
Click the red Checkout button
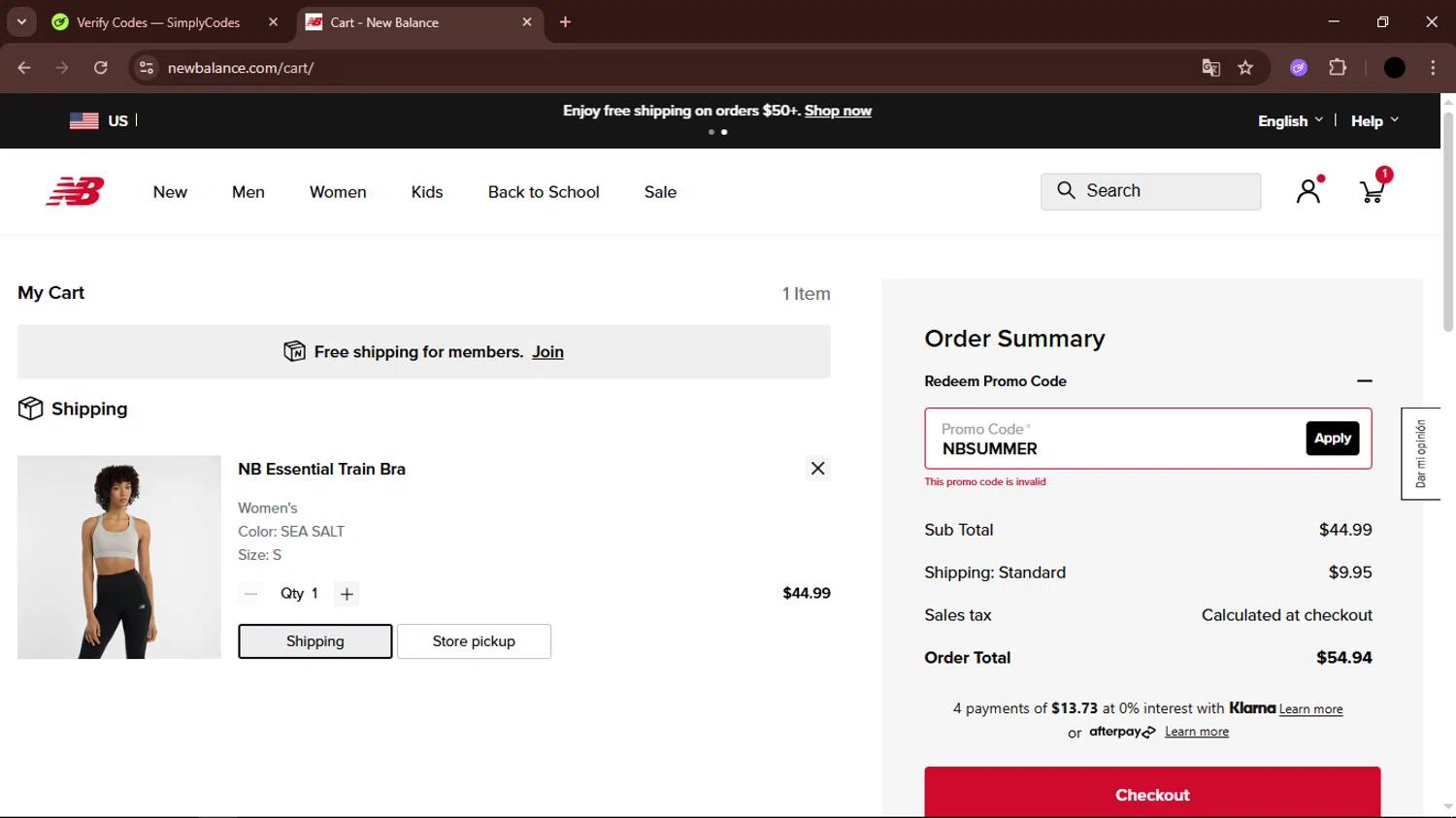1152,792
